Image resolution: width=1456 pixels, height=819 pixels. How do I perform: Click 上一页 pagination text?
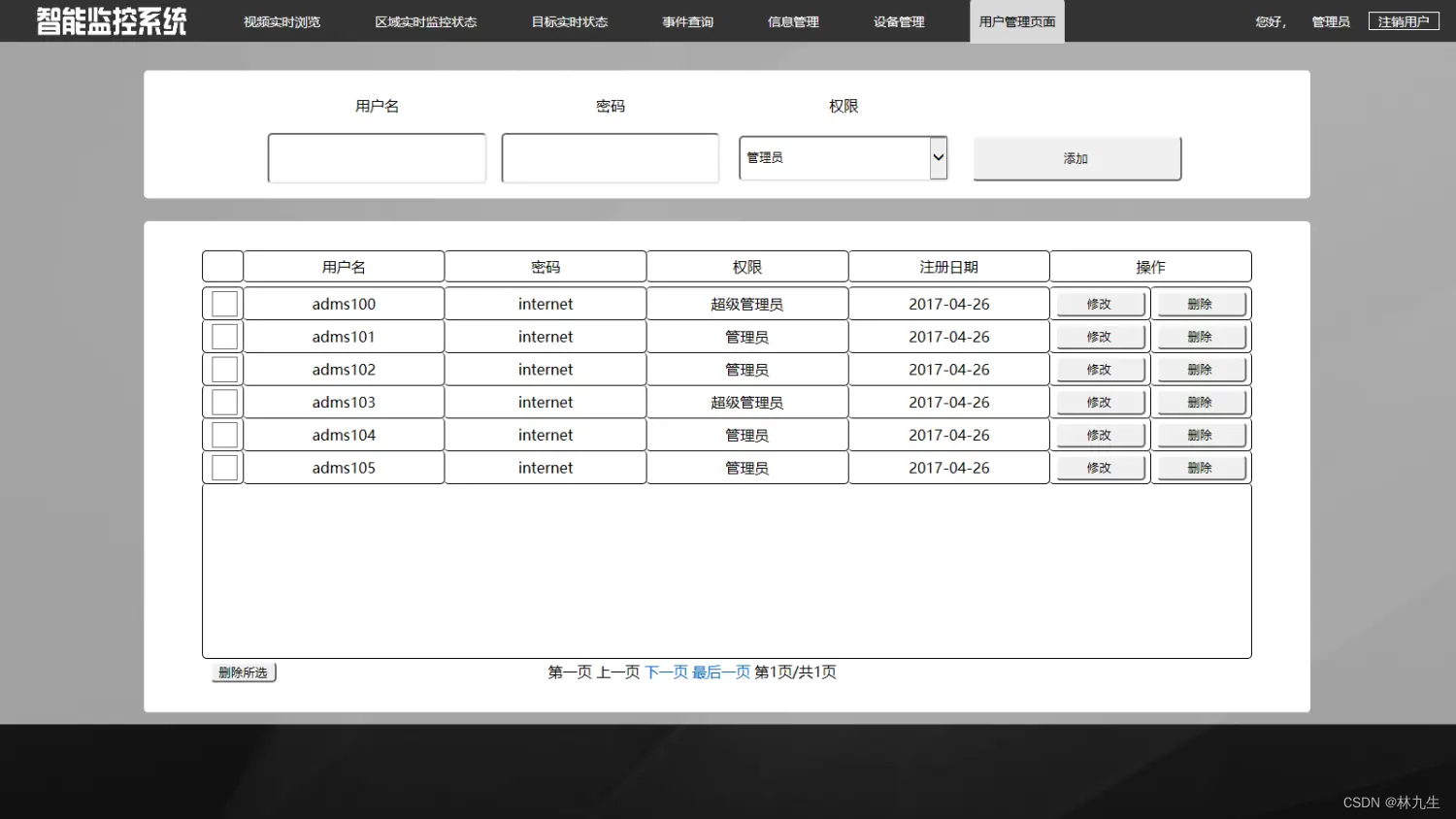click(x=618, y=672)
